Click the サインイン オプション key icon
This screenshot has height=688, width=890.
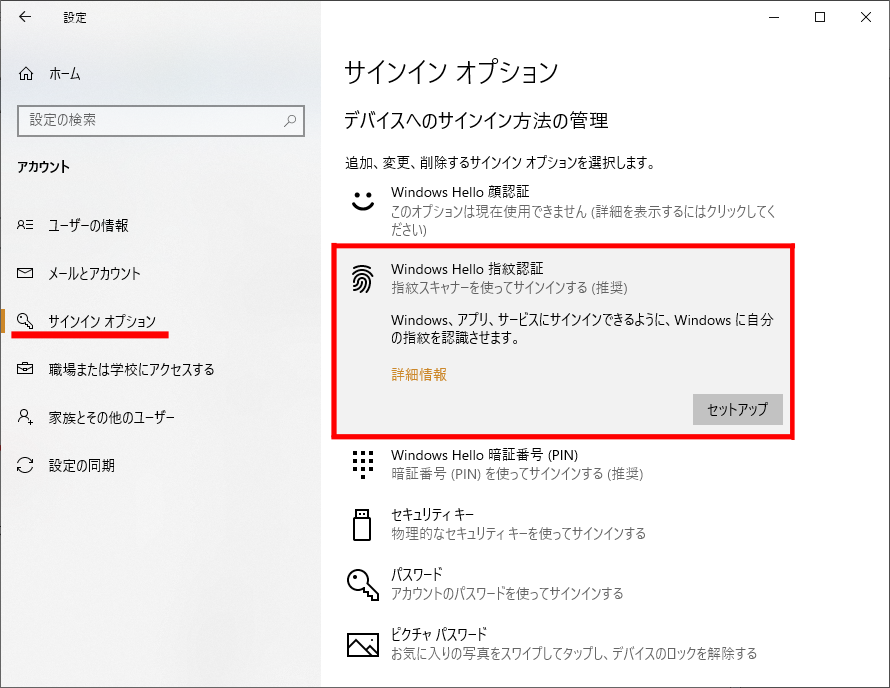coord(25,321)
